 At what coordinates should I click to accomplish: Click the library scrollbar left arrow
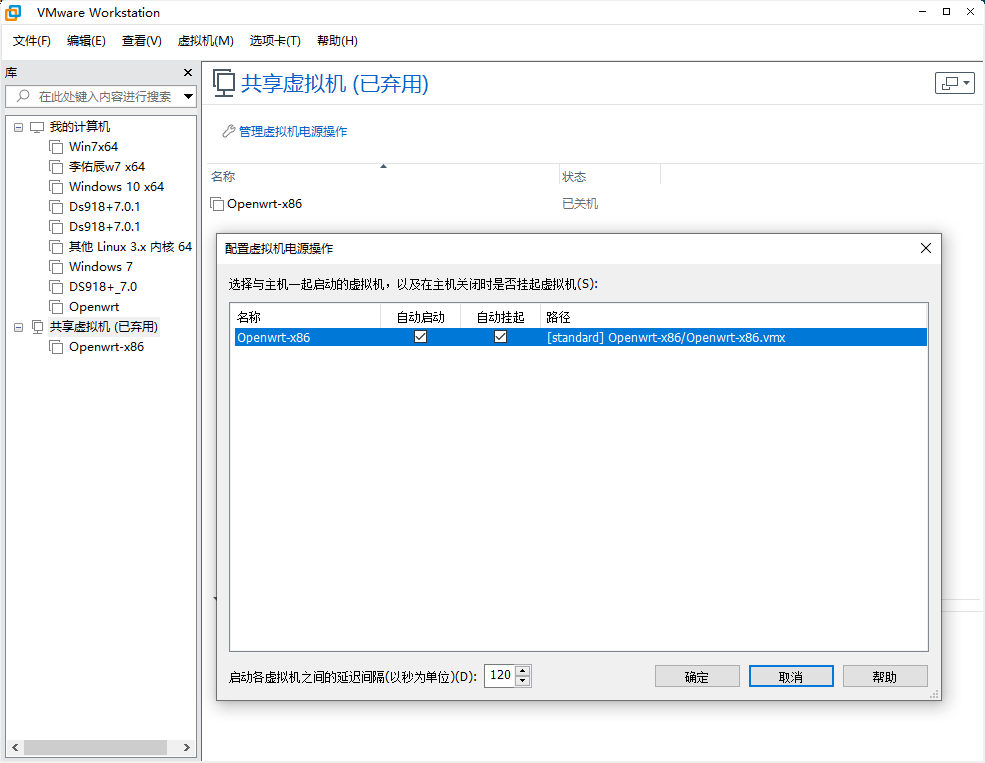pos(15,747)
